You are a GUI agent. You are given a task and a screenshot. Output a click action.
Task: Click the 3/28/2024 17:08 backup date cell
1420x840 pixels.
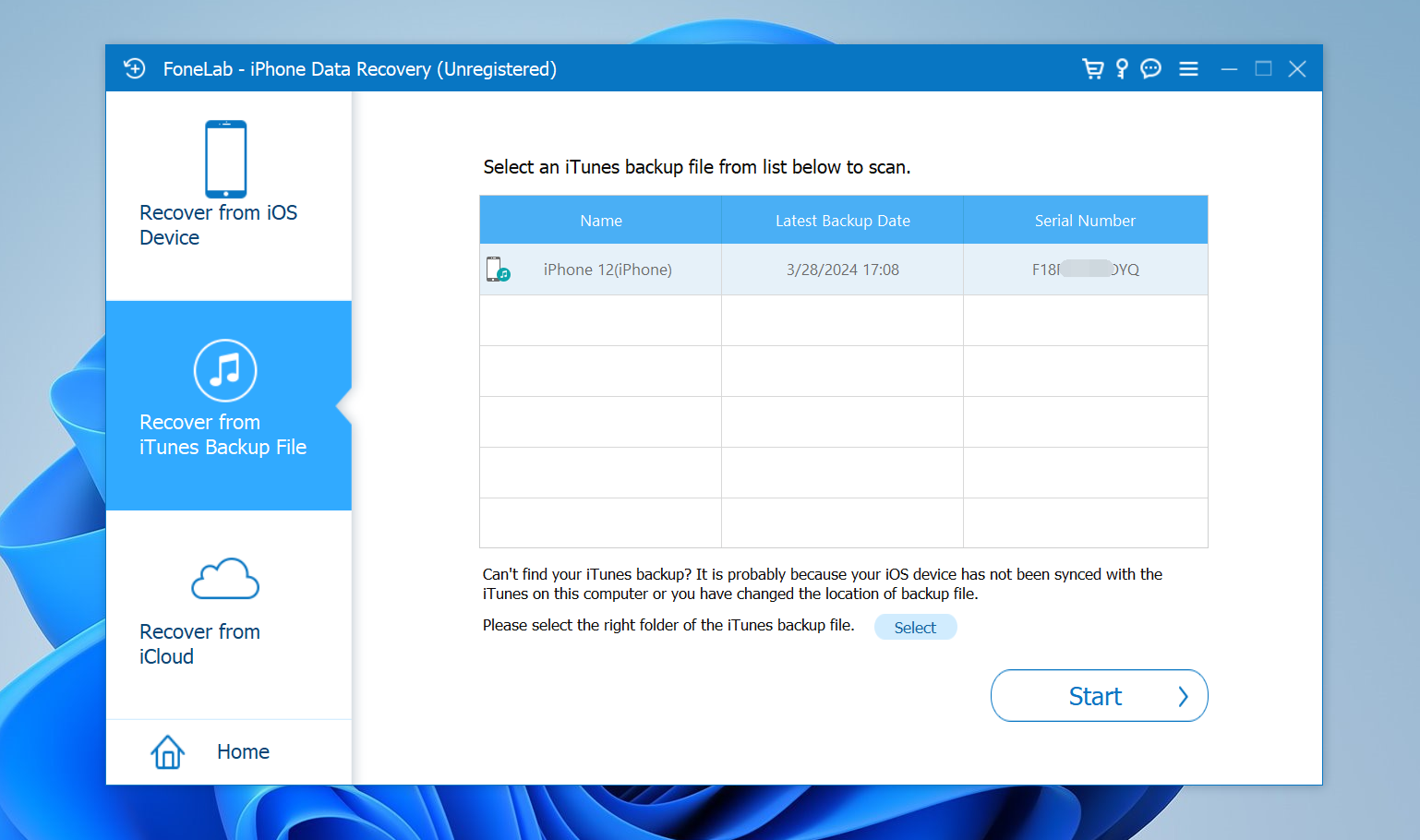tap(842, 270)
